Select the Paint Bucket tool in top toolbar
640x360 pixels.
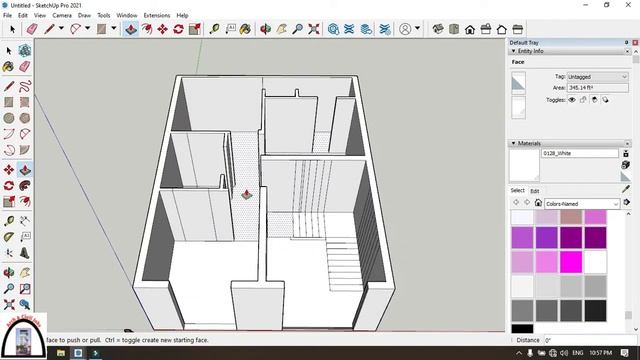245,29
